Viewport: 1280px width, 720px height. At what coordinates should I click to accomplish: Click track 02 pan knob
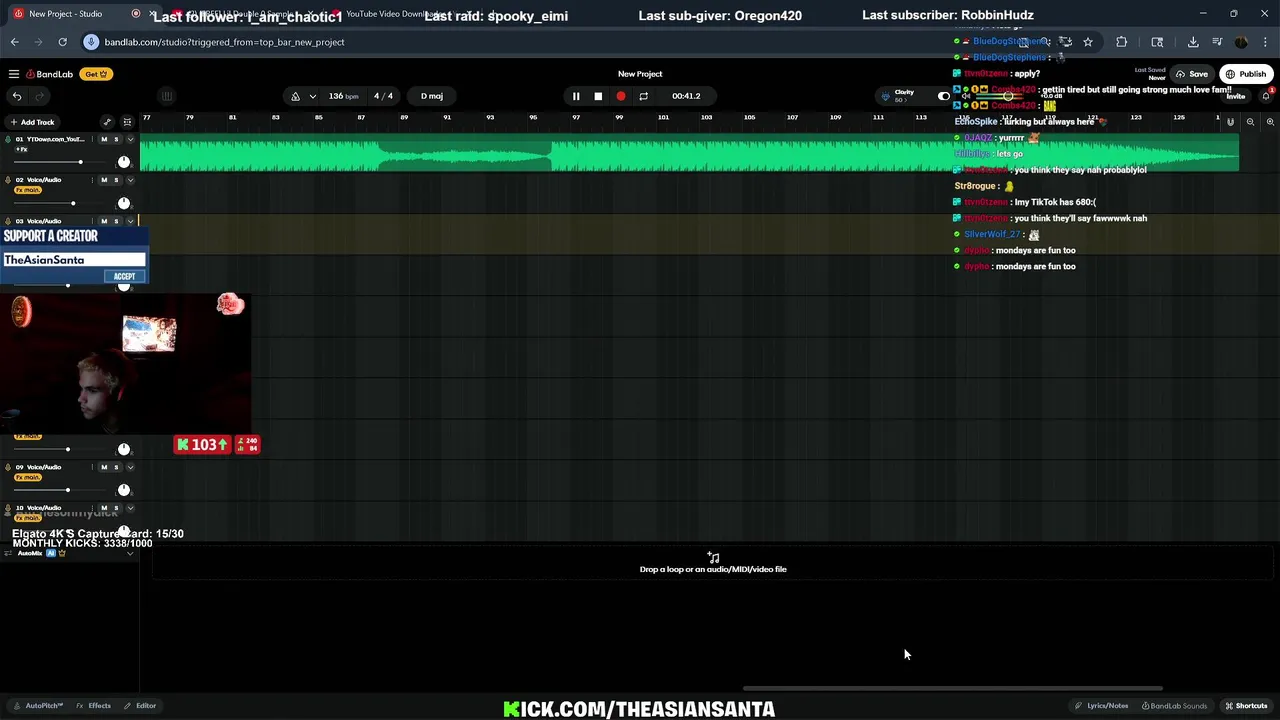pyautogui.click(x=124, y=203)
